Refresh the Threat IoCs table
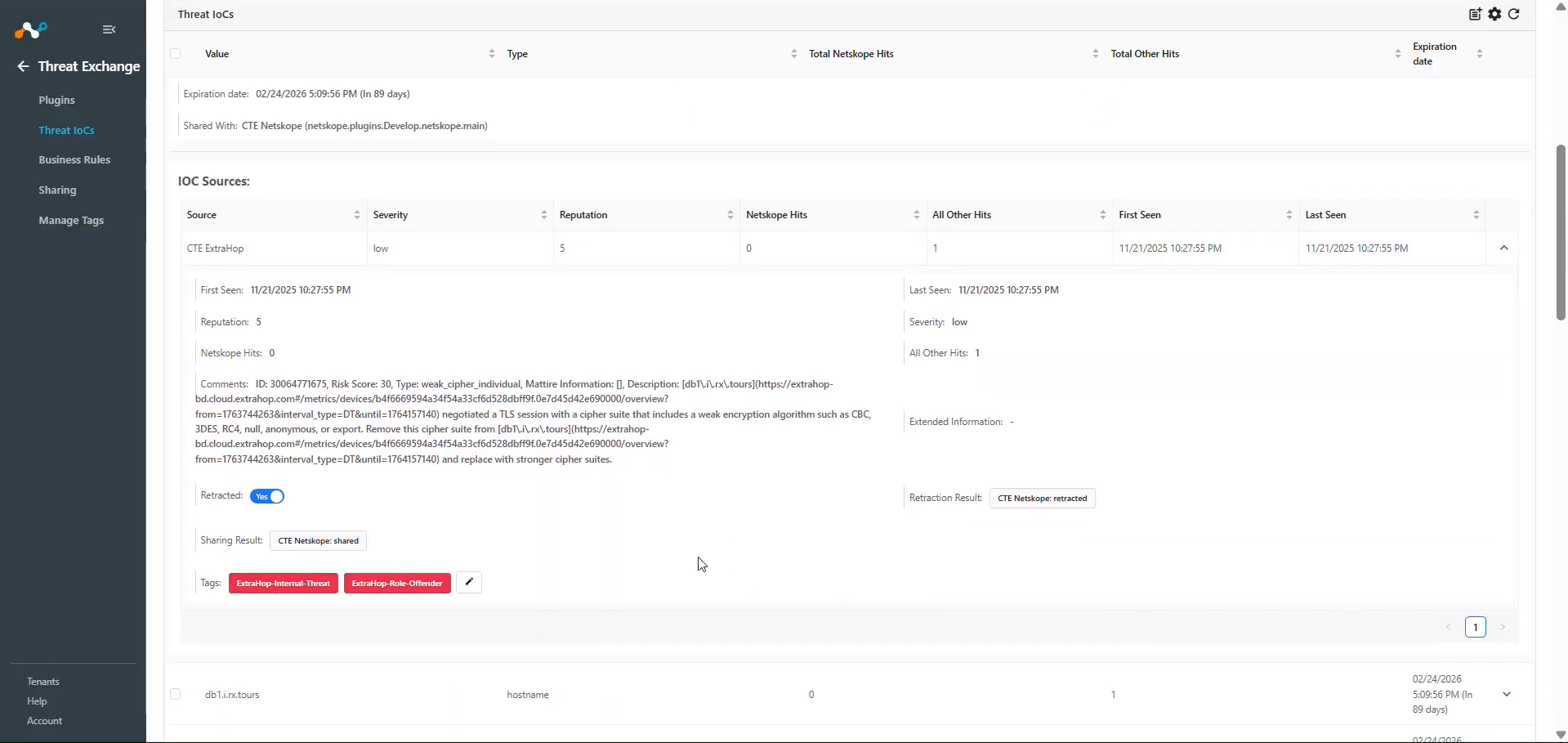The height and width of the screenshot is (743, 1568). [x=1514, y=14]
